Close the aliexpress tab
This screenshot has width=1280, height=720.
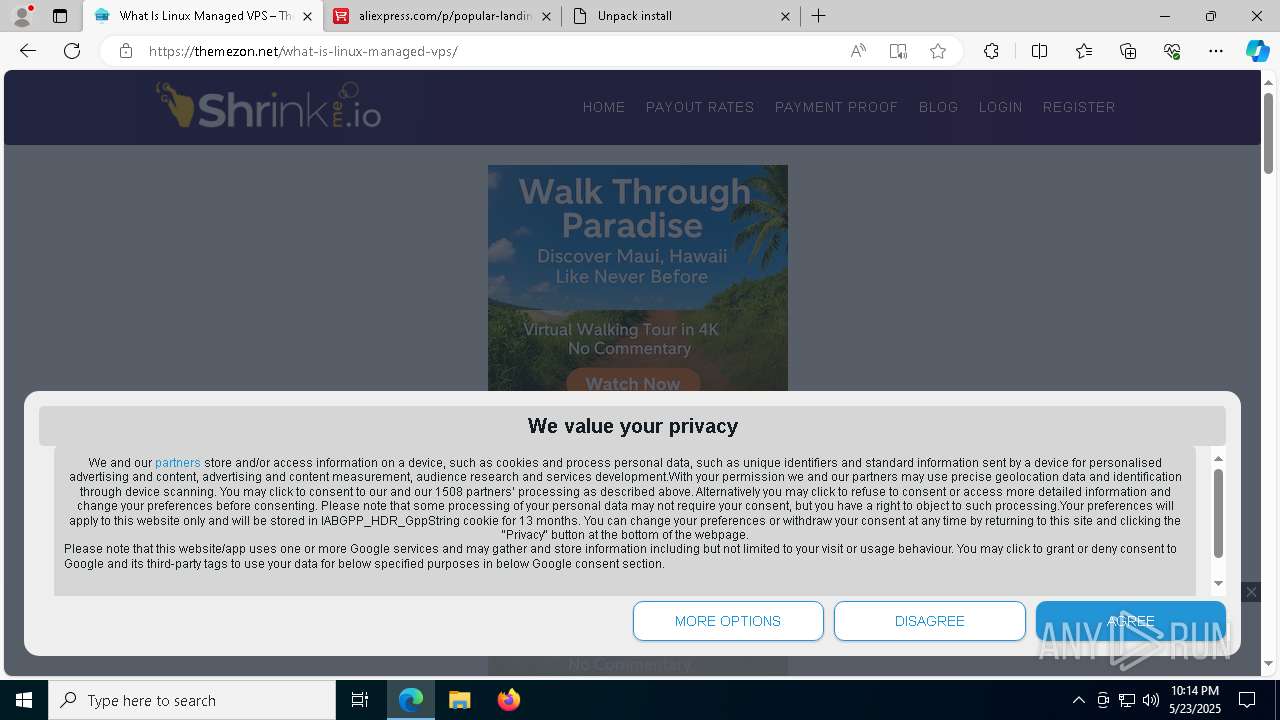pos(546,16)
